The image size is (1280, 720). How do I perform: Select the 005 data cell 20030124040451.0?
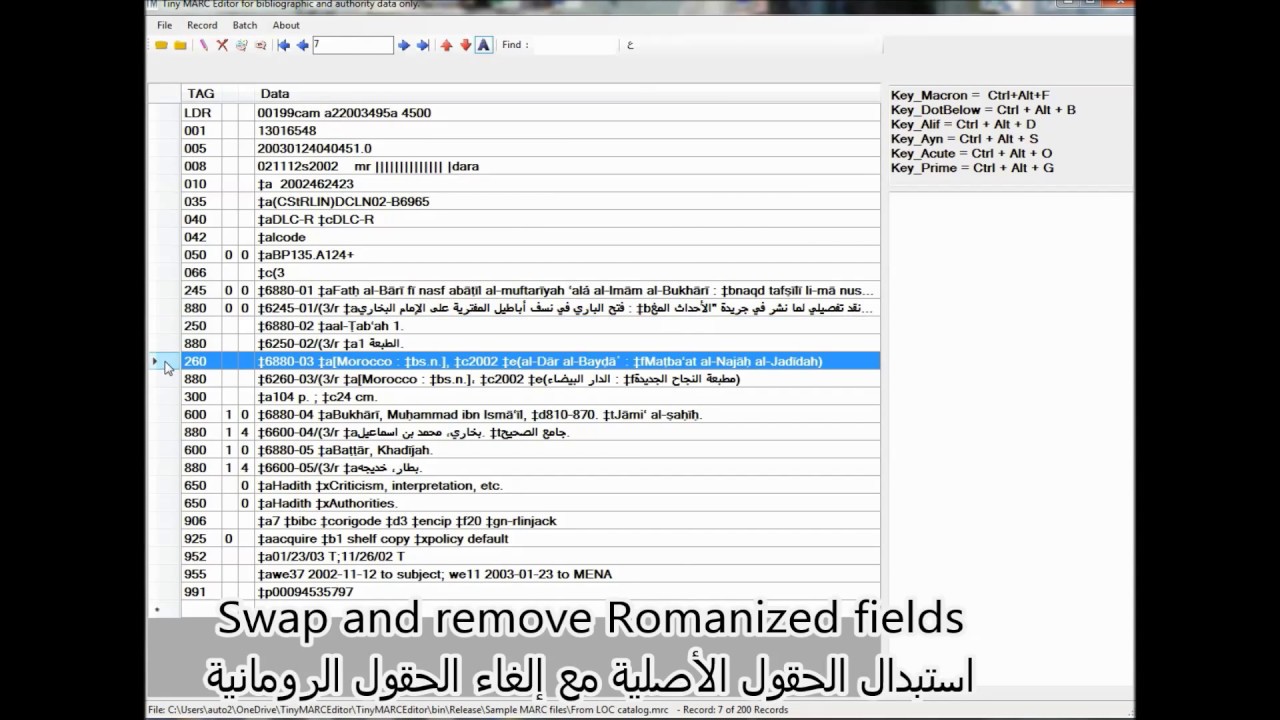tap(567, 149)
